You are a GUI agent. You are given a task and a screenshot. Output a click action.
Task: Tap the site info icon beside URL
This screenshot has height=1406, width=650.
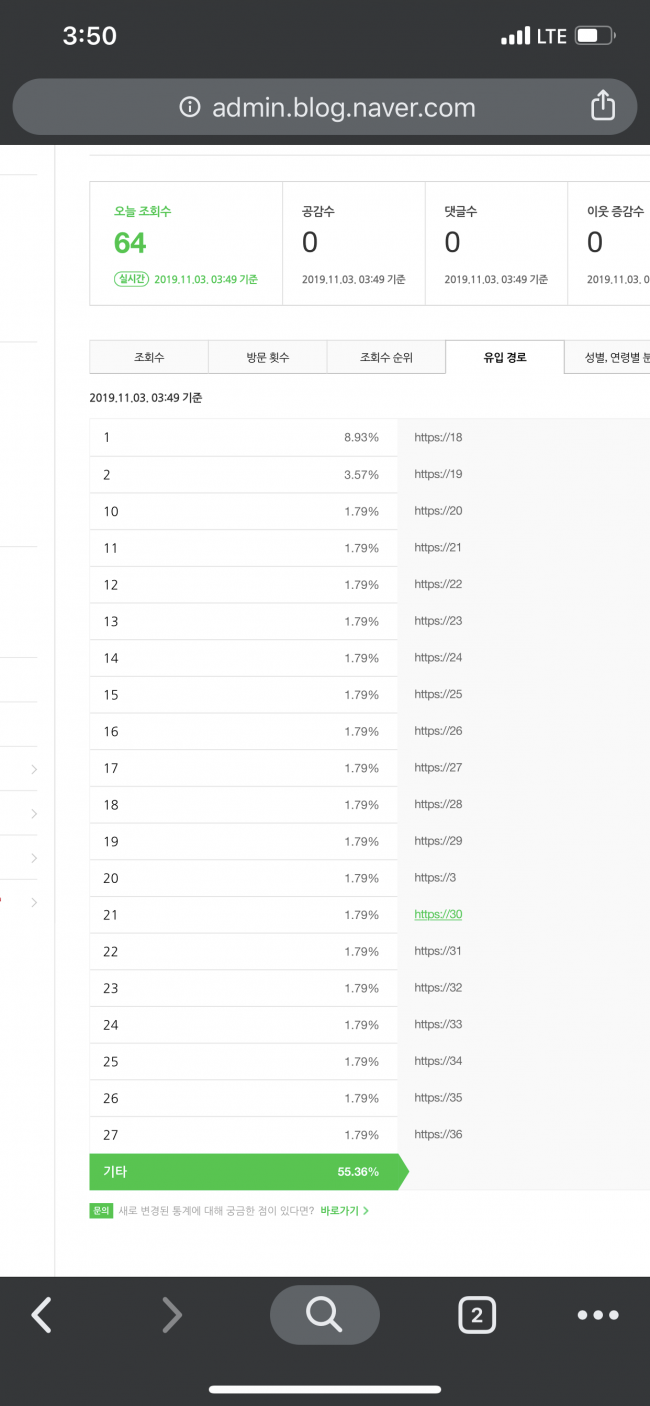[x=190, y=107]
